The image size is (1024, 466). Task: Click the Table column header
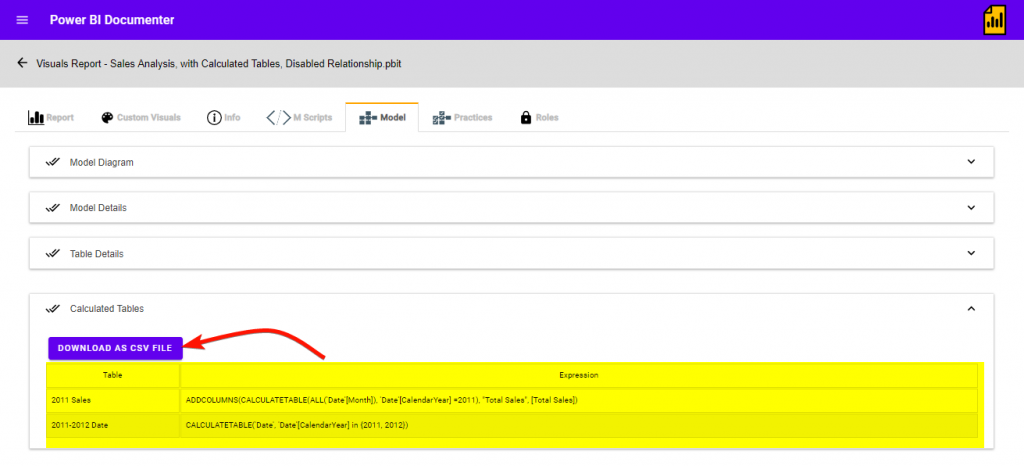(113, 375)
